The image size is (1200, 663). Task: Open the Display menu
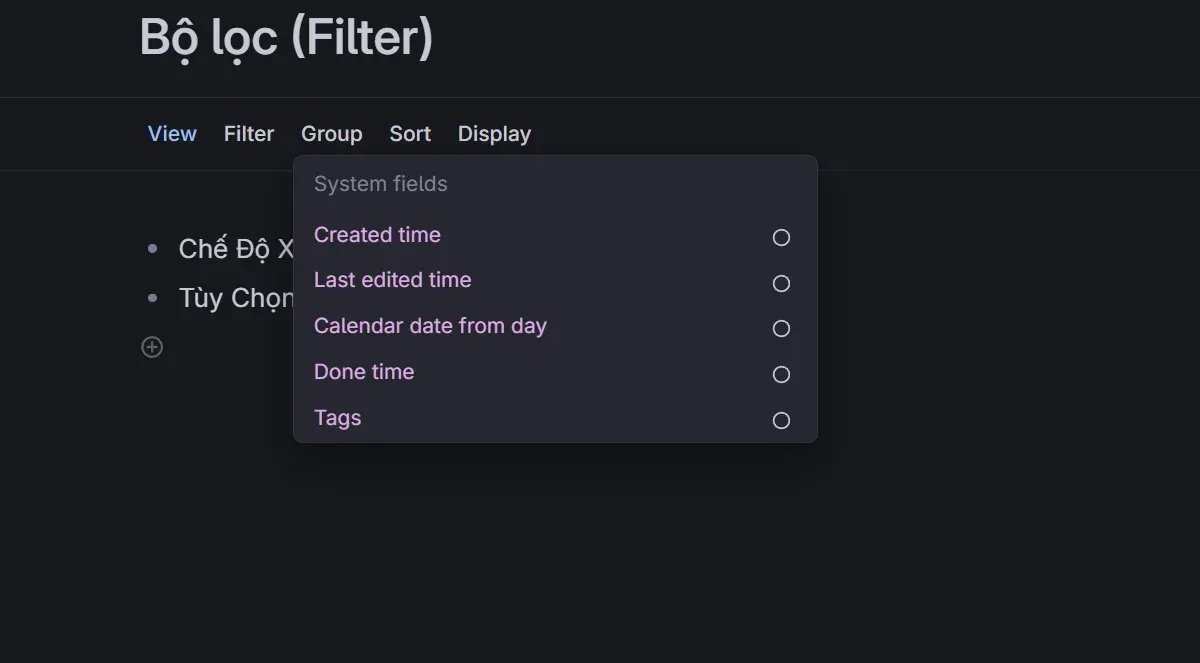pos(494,134)
